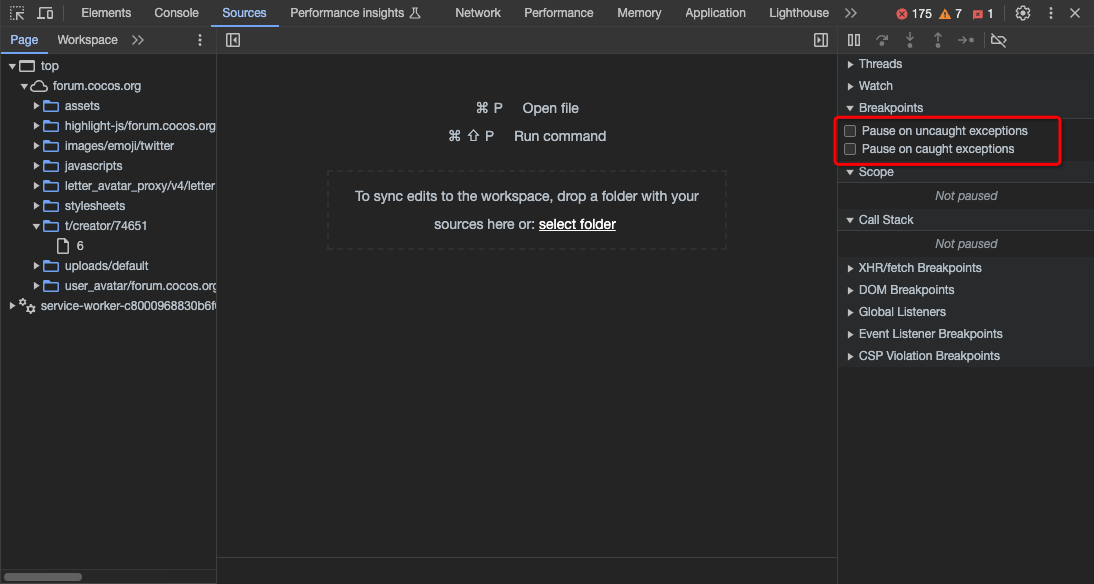Switch to the Workspace navigator tab

[x=87, y=40]
